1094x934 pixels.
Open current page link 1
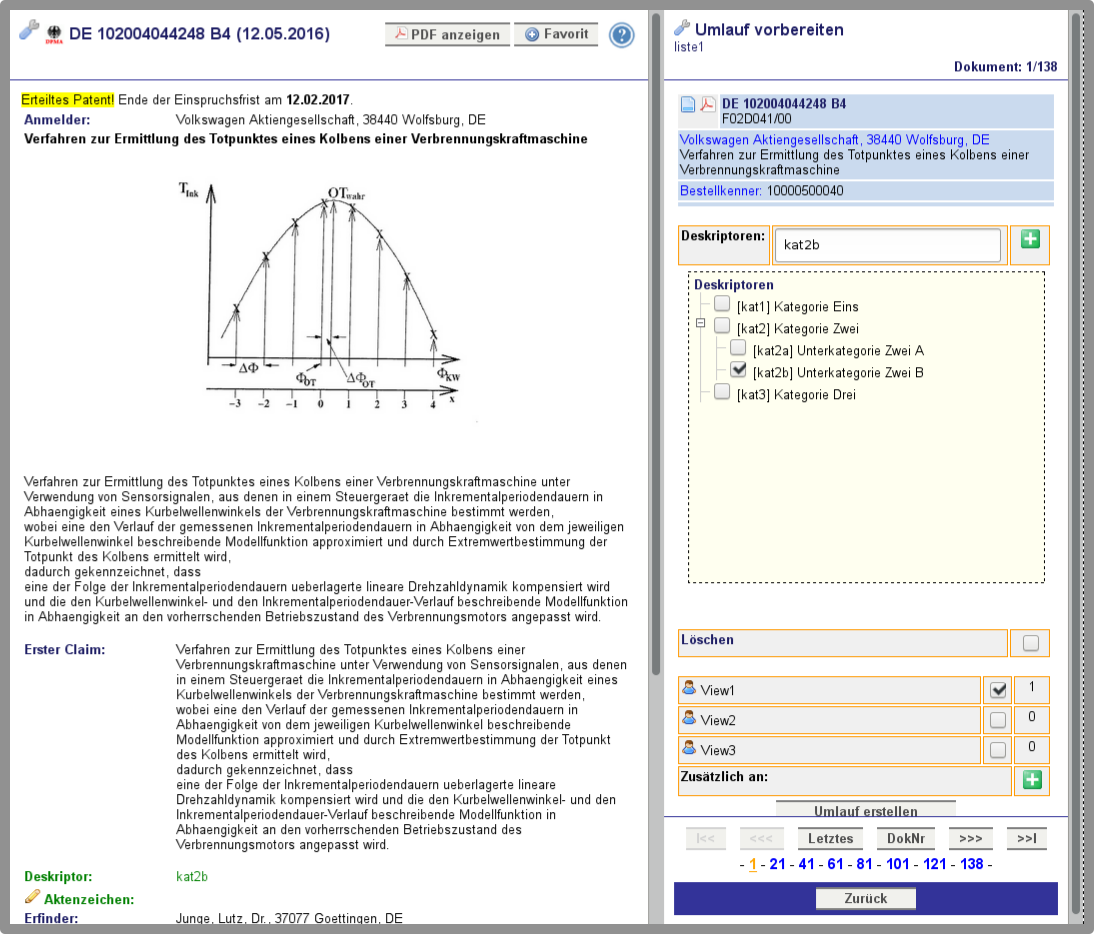tap(753, 864)
